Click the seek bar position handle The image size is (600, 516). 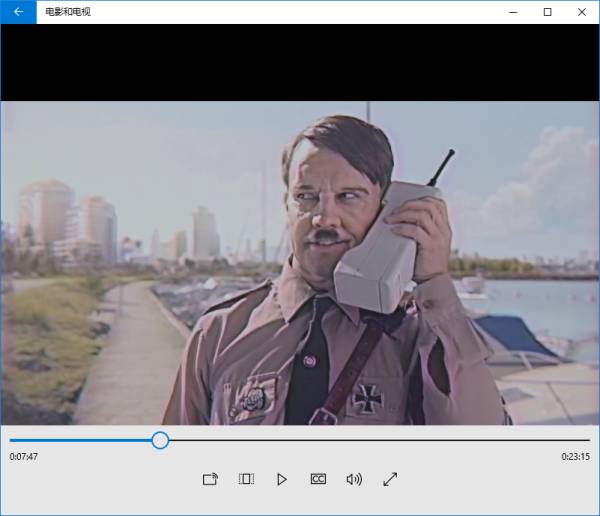[x=160, y=440]
